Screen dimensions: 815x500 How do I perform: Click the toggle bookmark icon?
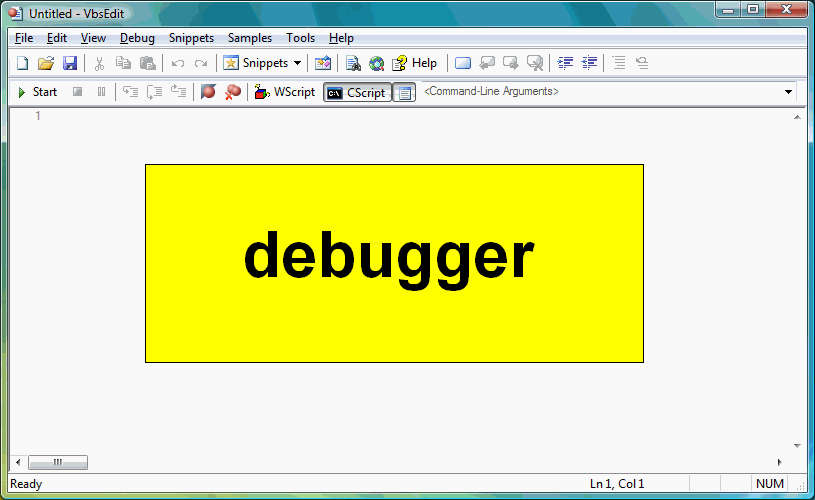462,63
